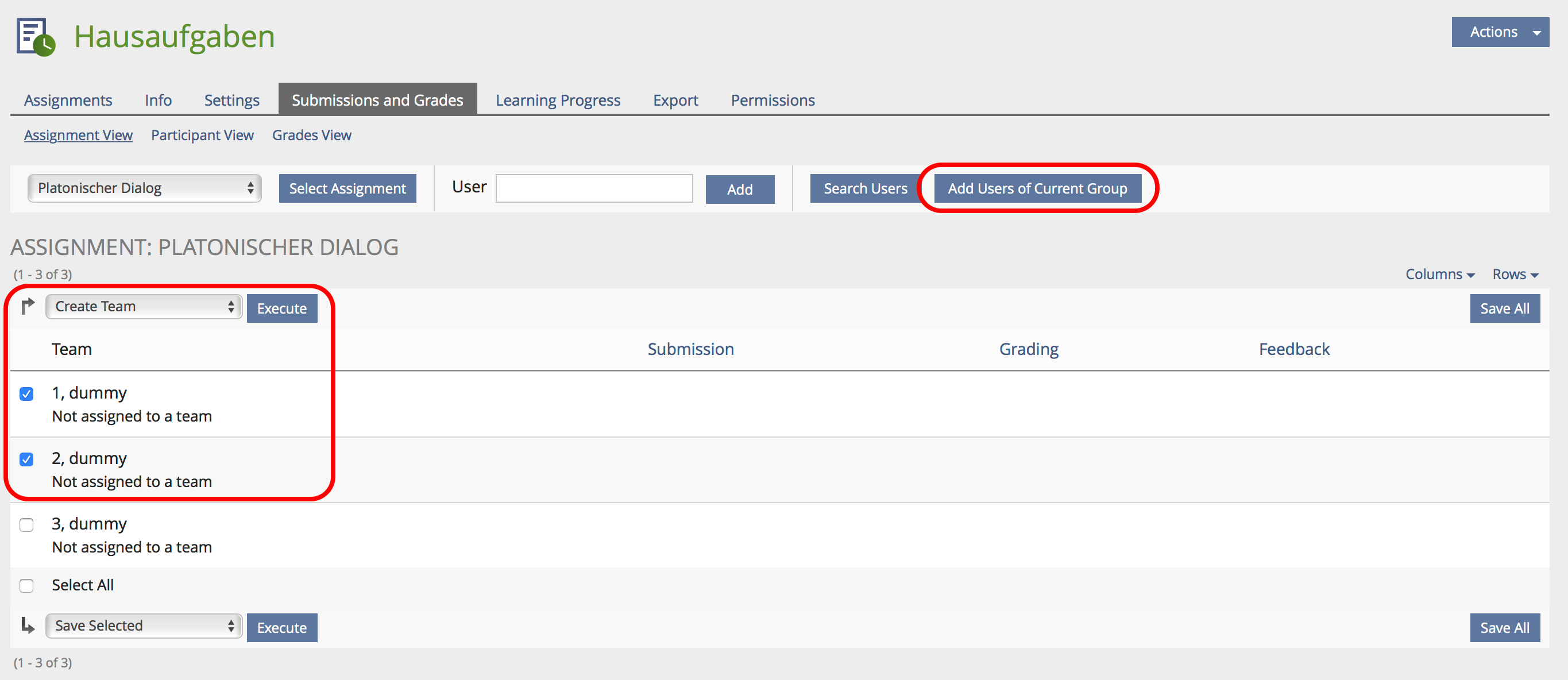Click the Actions dropdown caret icon
Screen dimensions: 1568x680
point(1537,33)
